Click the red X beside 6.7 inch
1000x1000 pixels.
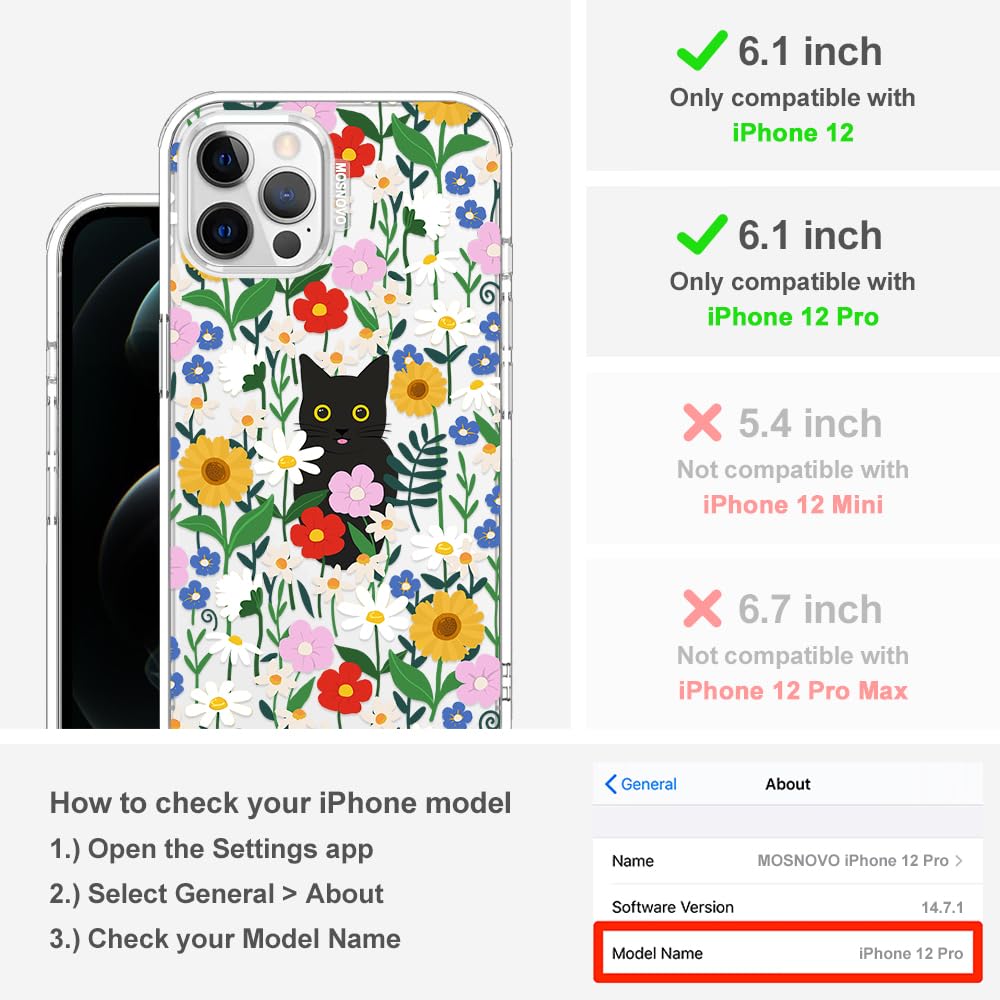702,608
